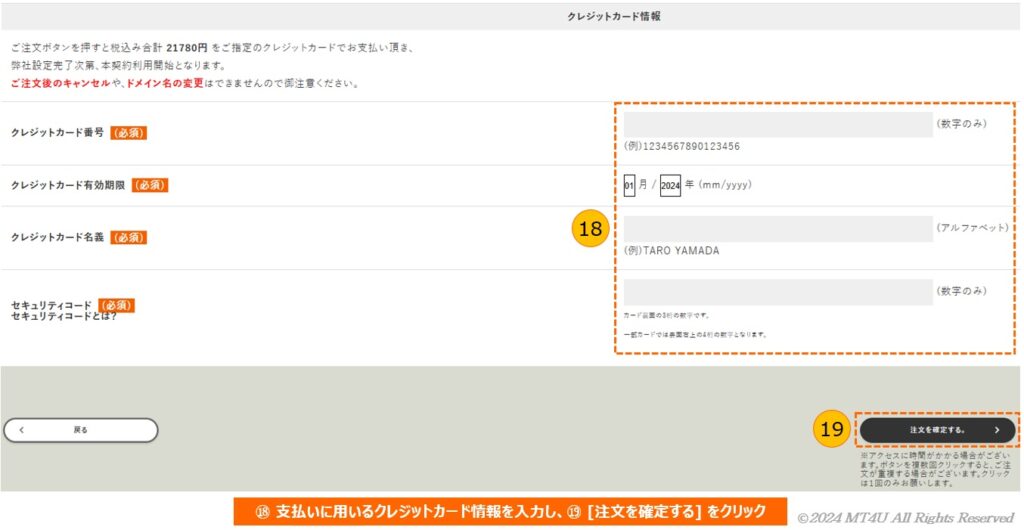
Task: Open the セキュリティコードとは? help link
Action: click(65, 315)
